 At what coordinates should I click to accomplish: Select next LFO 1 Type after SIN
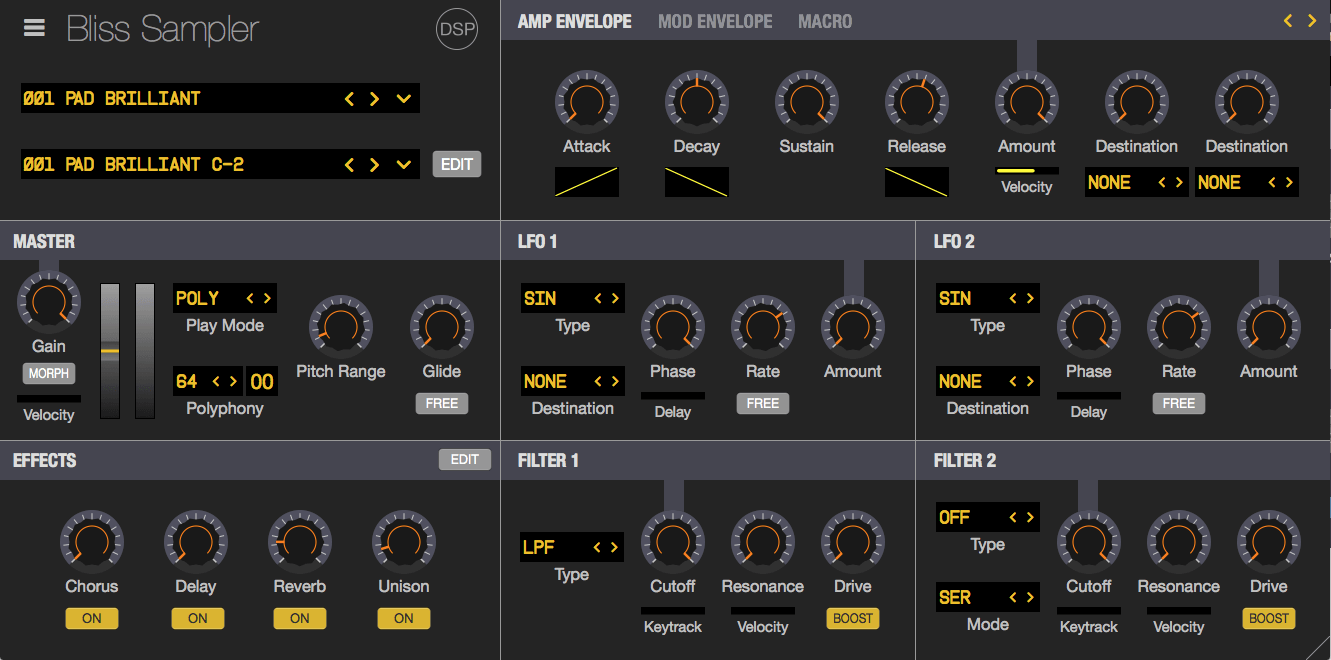(x=615, y=298)
